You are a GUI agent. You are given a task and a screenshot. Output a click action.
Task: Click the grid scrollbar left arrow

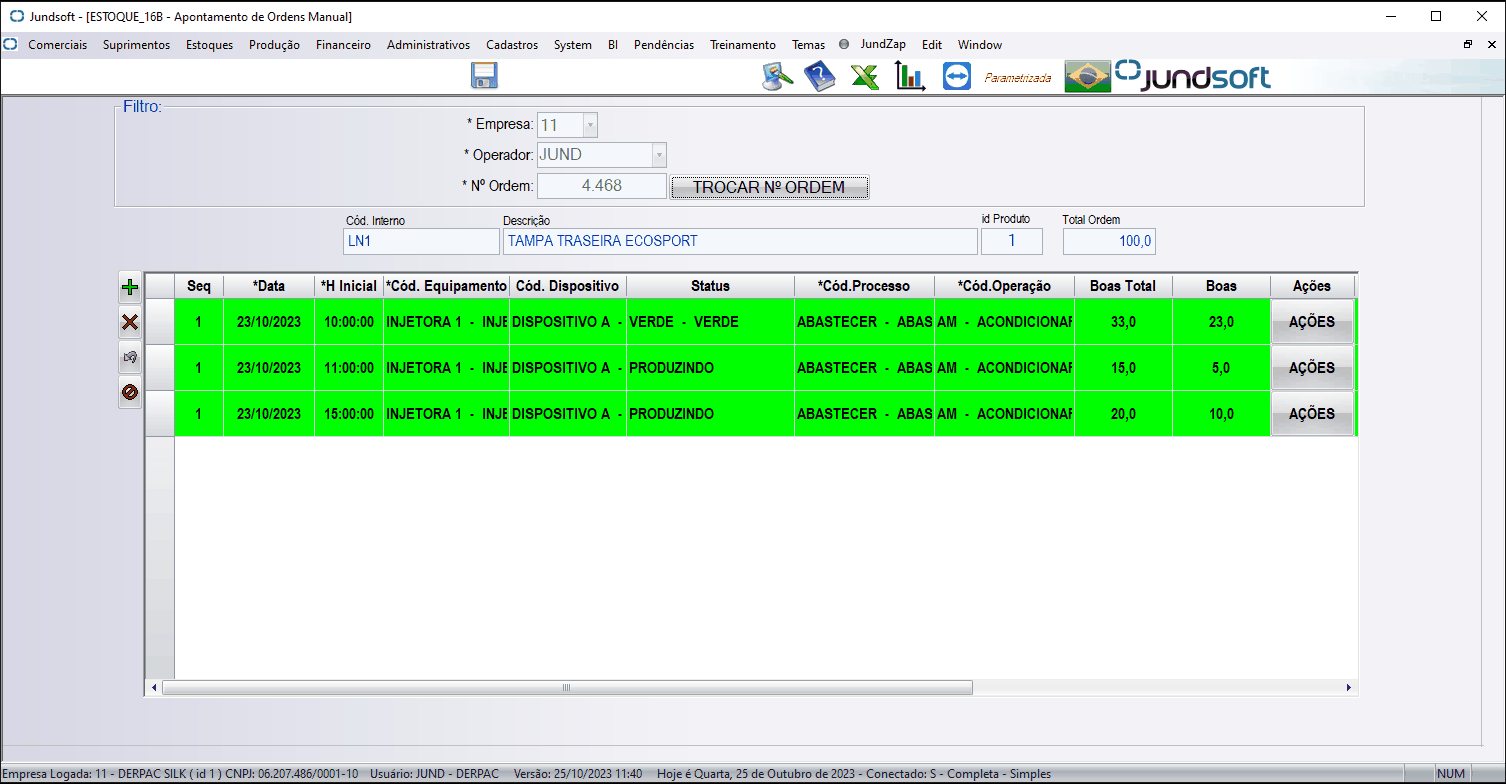[x=154, y=688]
